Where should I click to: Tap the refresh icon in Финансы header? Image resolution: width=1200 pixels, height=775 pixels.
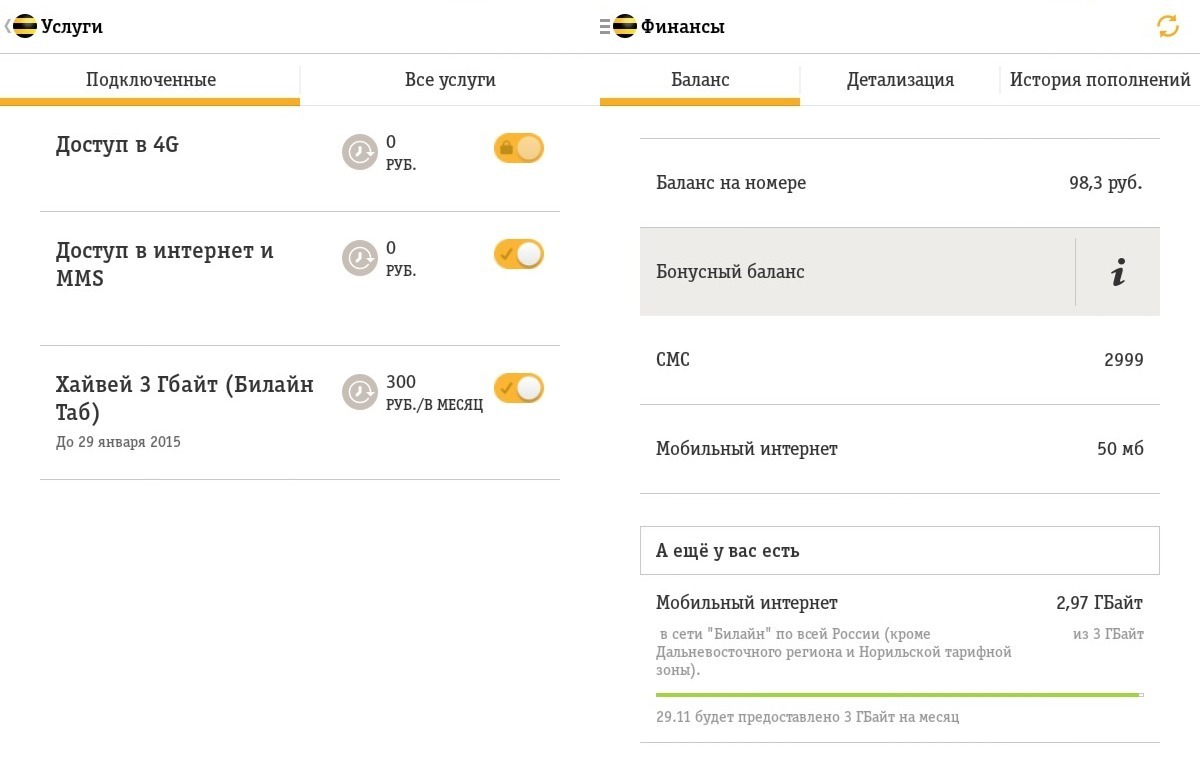coord(1168,27)
